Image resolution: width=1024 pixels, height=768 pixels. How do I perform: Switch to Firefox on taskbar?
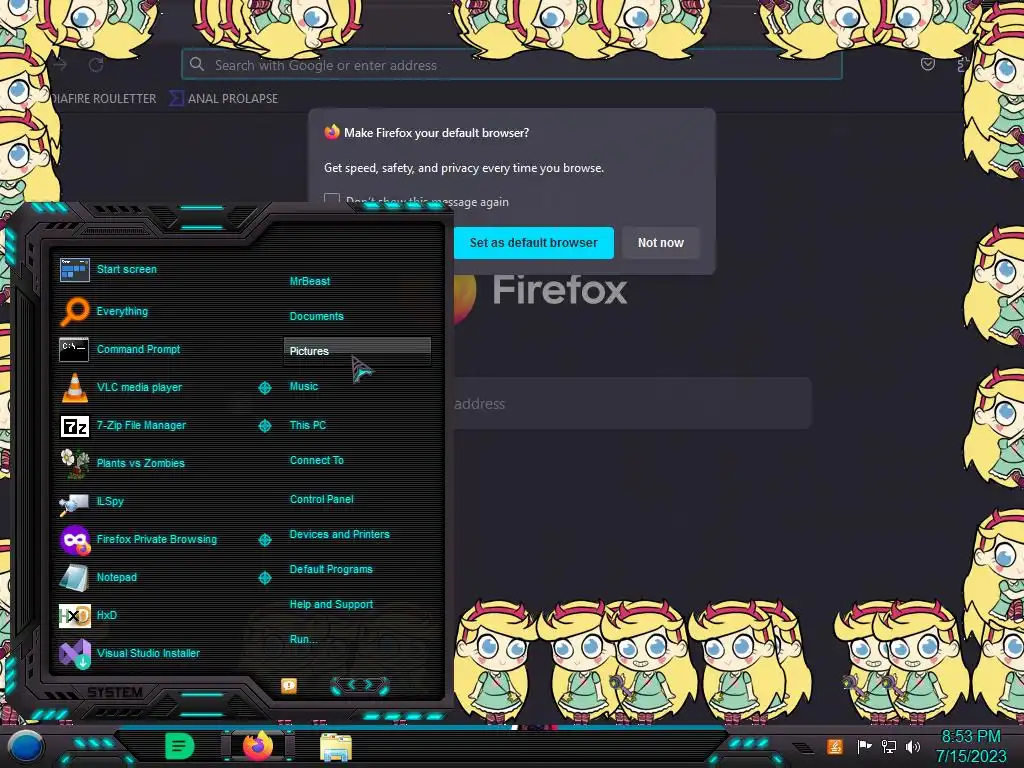(x=258, y=746)
